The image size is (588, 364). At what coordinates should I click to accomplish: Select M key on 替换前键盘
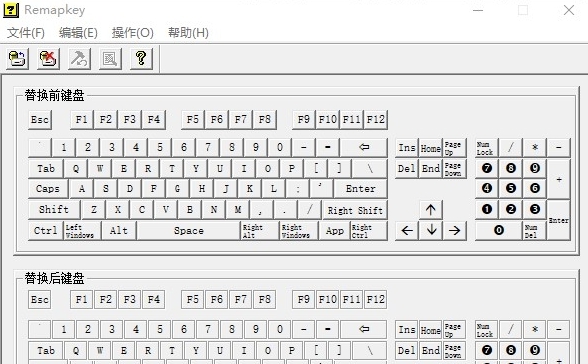pyautogui.click(x=238, y=209)
